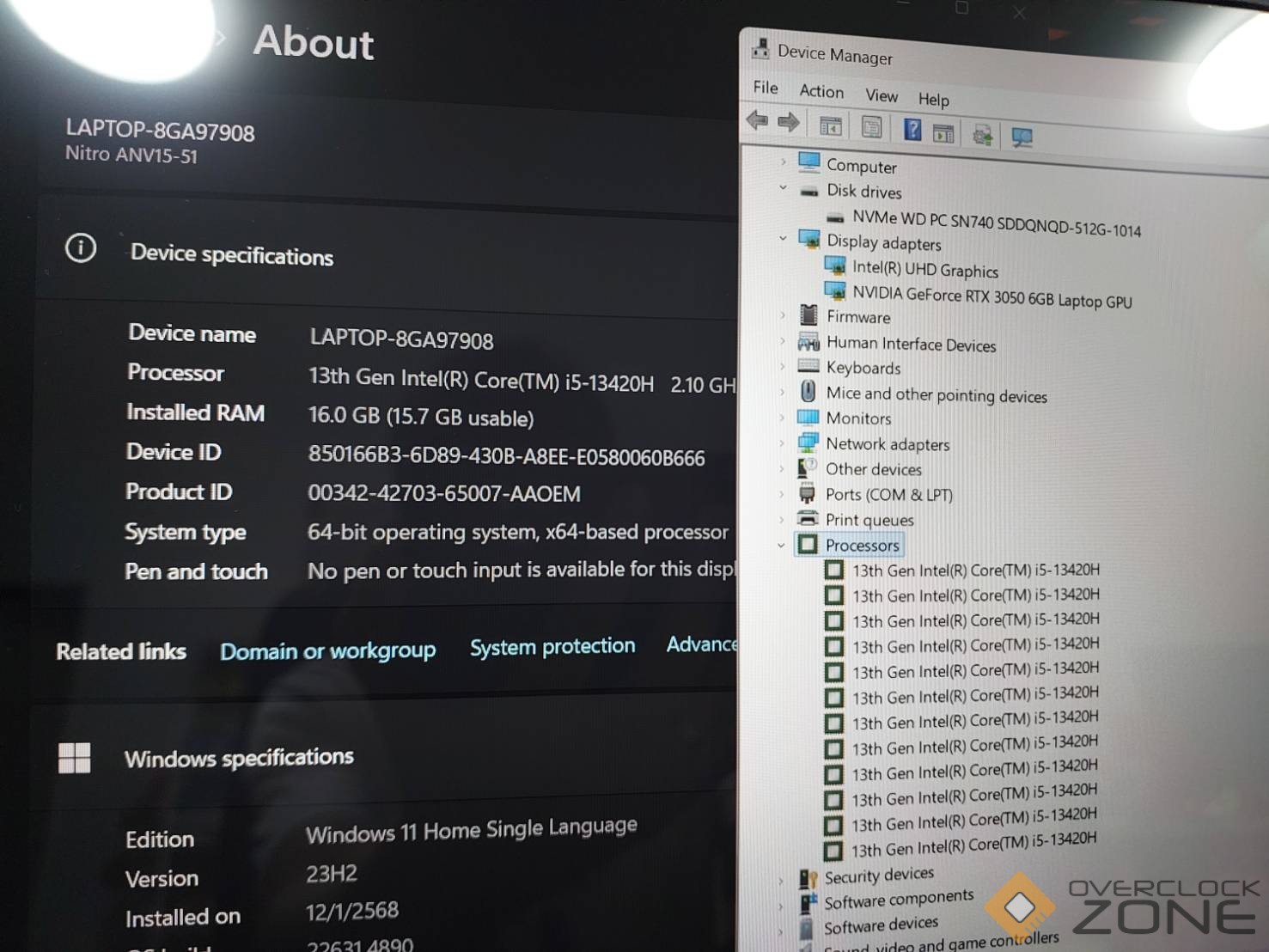Image resolution: width=1269 pixels, height=952 pixels.
Task: Click the Product ID value 00342-42703-65007-AAOEM
Action: pos(444,493)
